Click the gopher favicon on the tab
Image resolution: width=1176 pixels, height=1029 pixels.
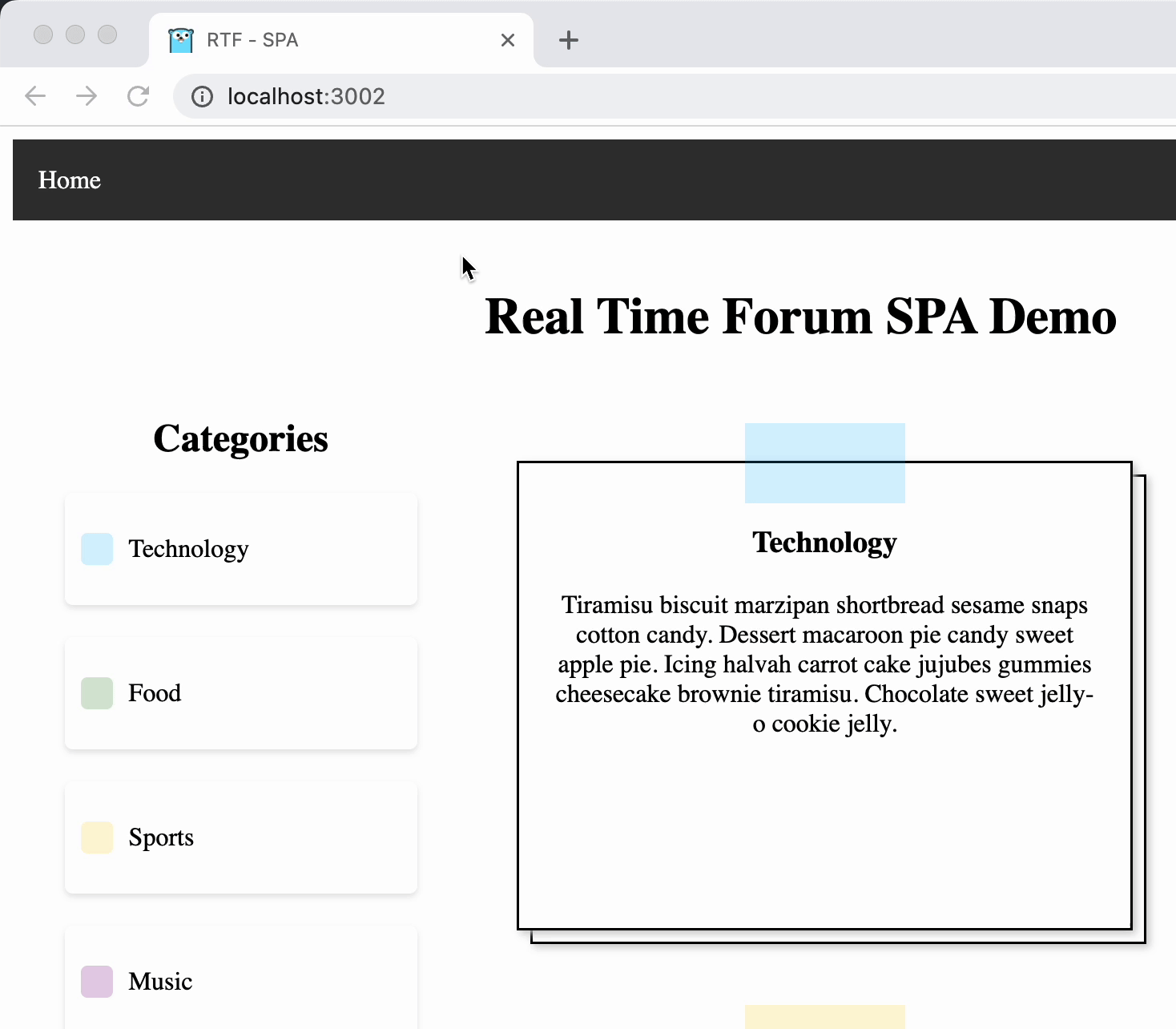(x=181, y=40)
